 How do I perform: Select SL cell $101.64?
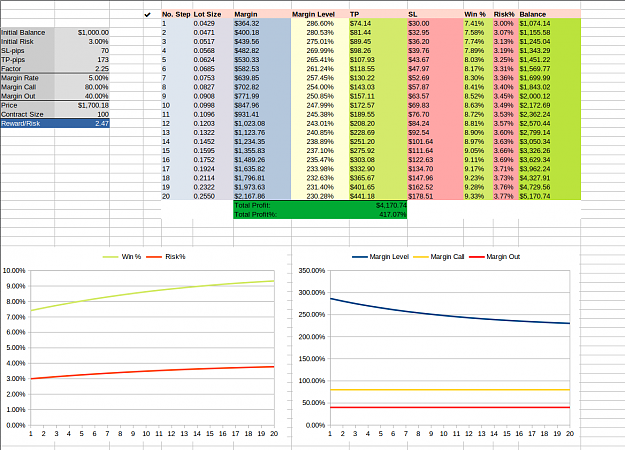click(x=435, y=141)
